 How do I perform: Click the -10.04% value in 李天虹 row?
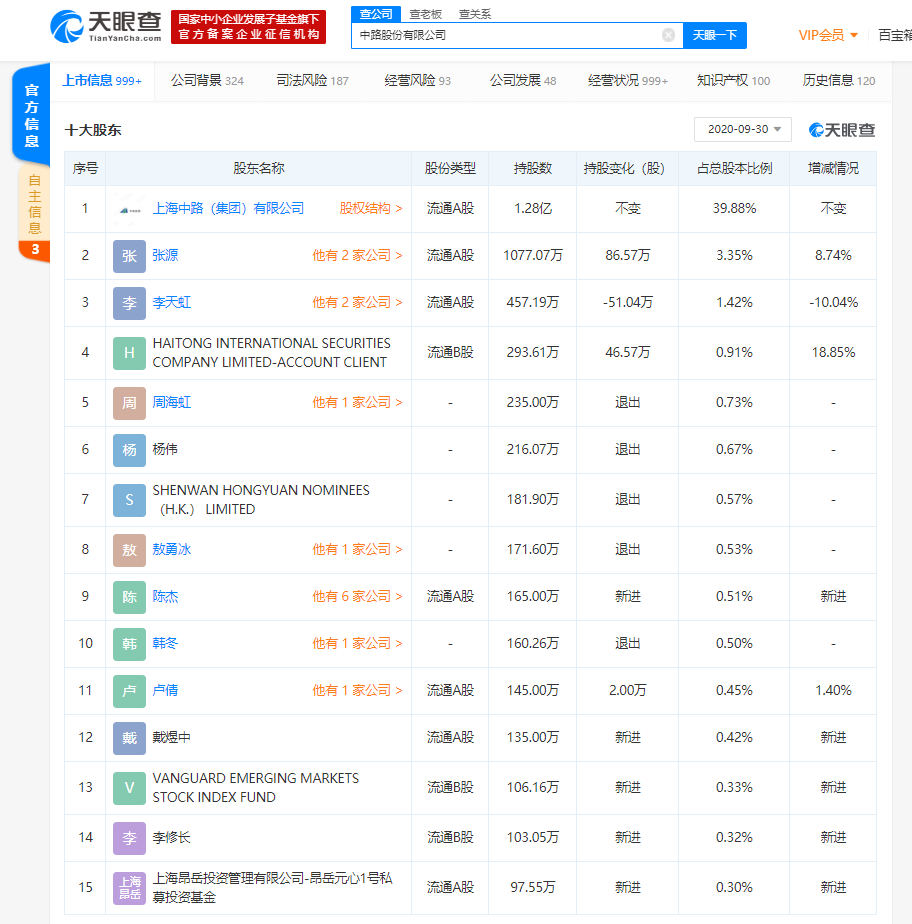[x=833, y=303]
